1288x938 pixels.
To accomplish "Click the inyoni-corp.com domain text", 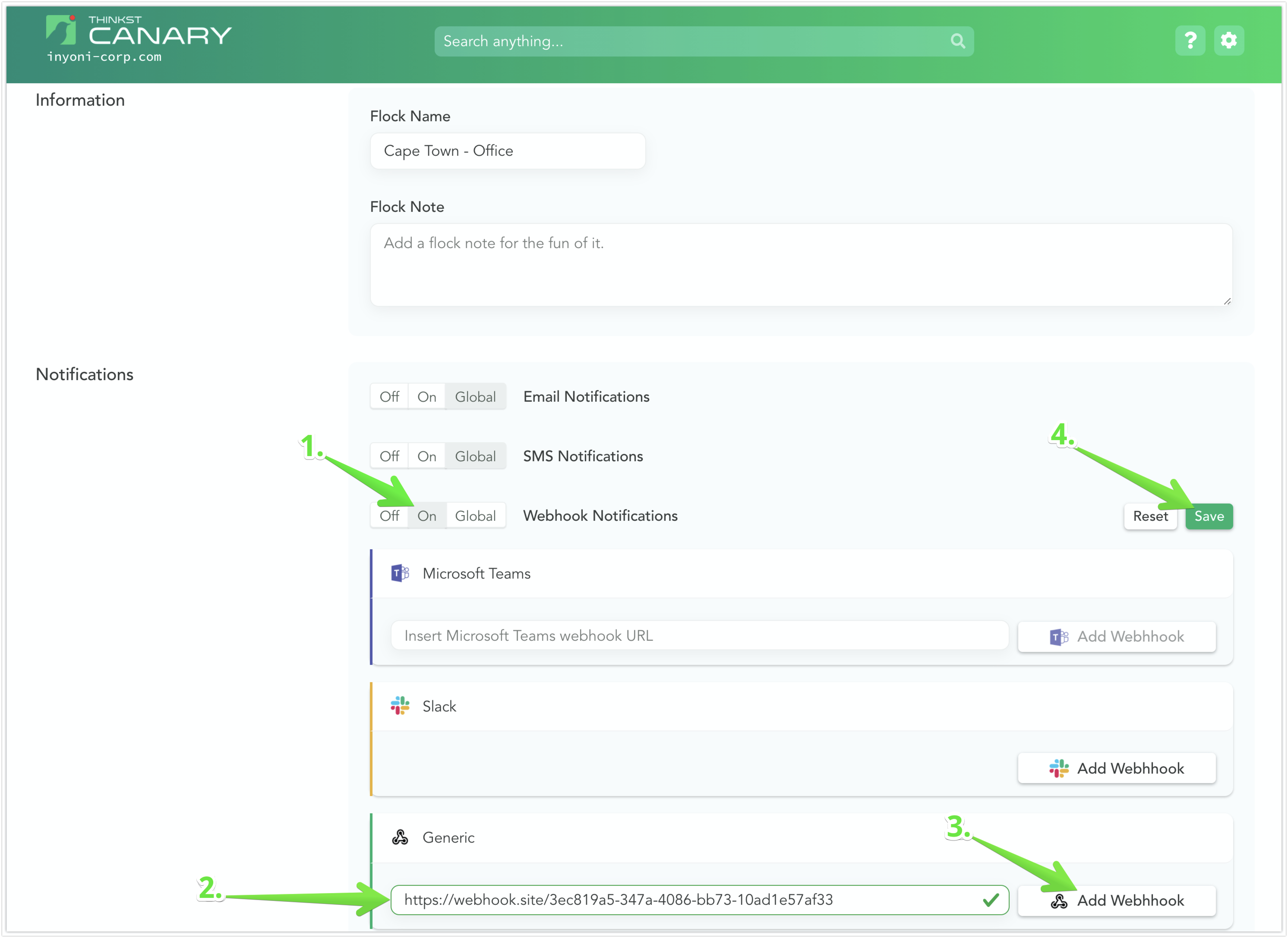I will [x=104, y=57].
